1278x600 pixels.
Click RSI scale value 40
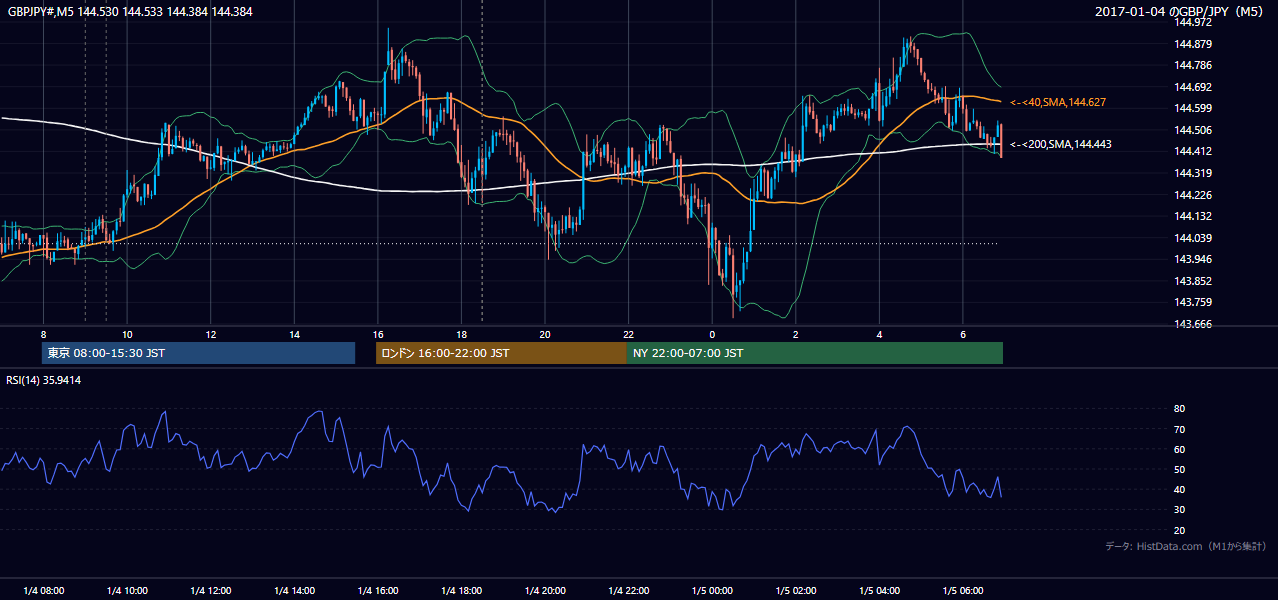pos(1179,490)
